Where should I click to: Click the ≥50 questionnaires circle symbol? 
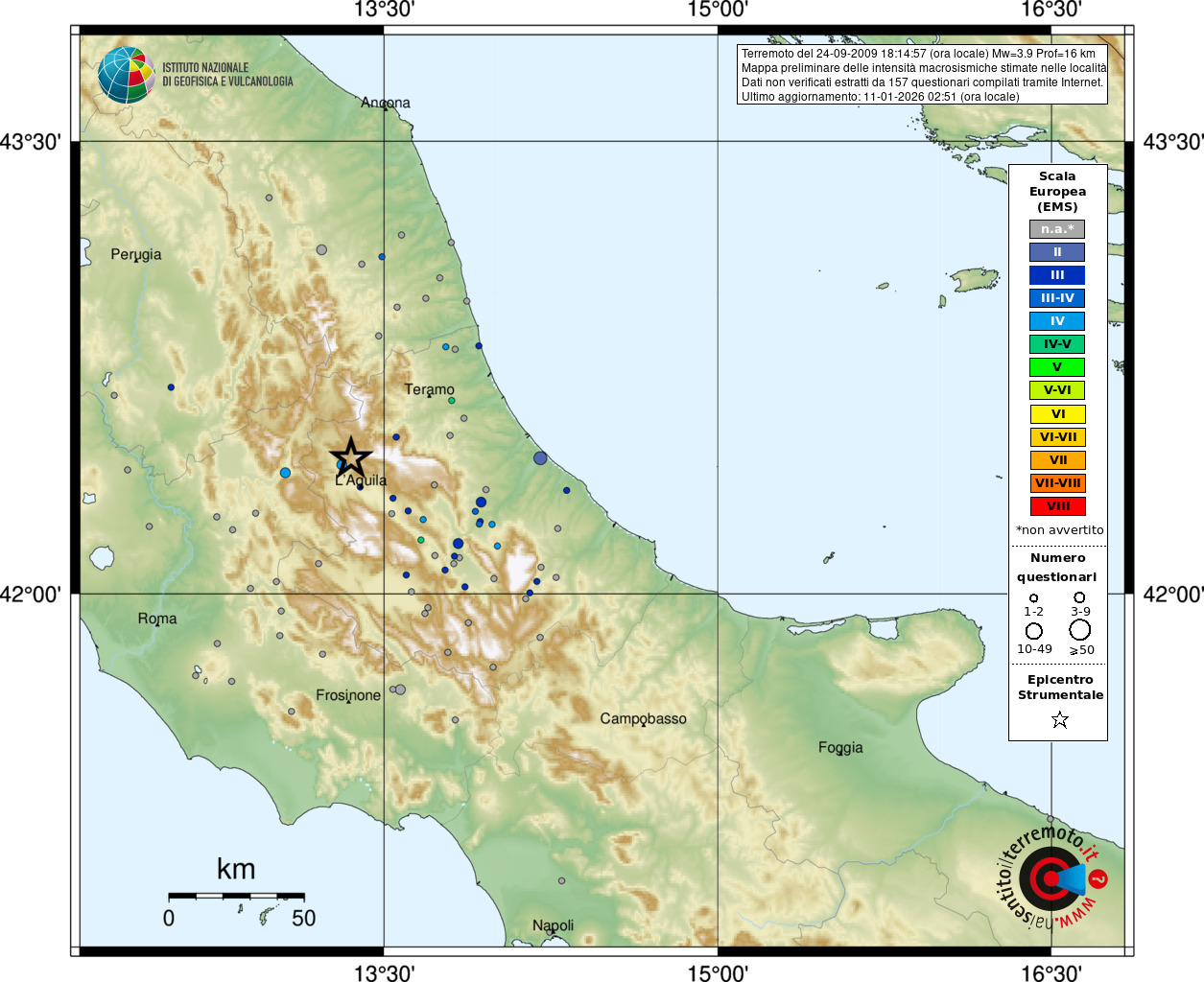pos(1079,630)
